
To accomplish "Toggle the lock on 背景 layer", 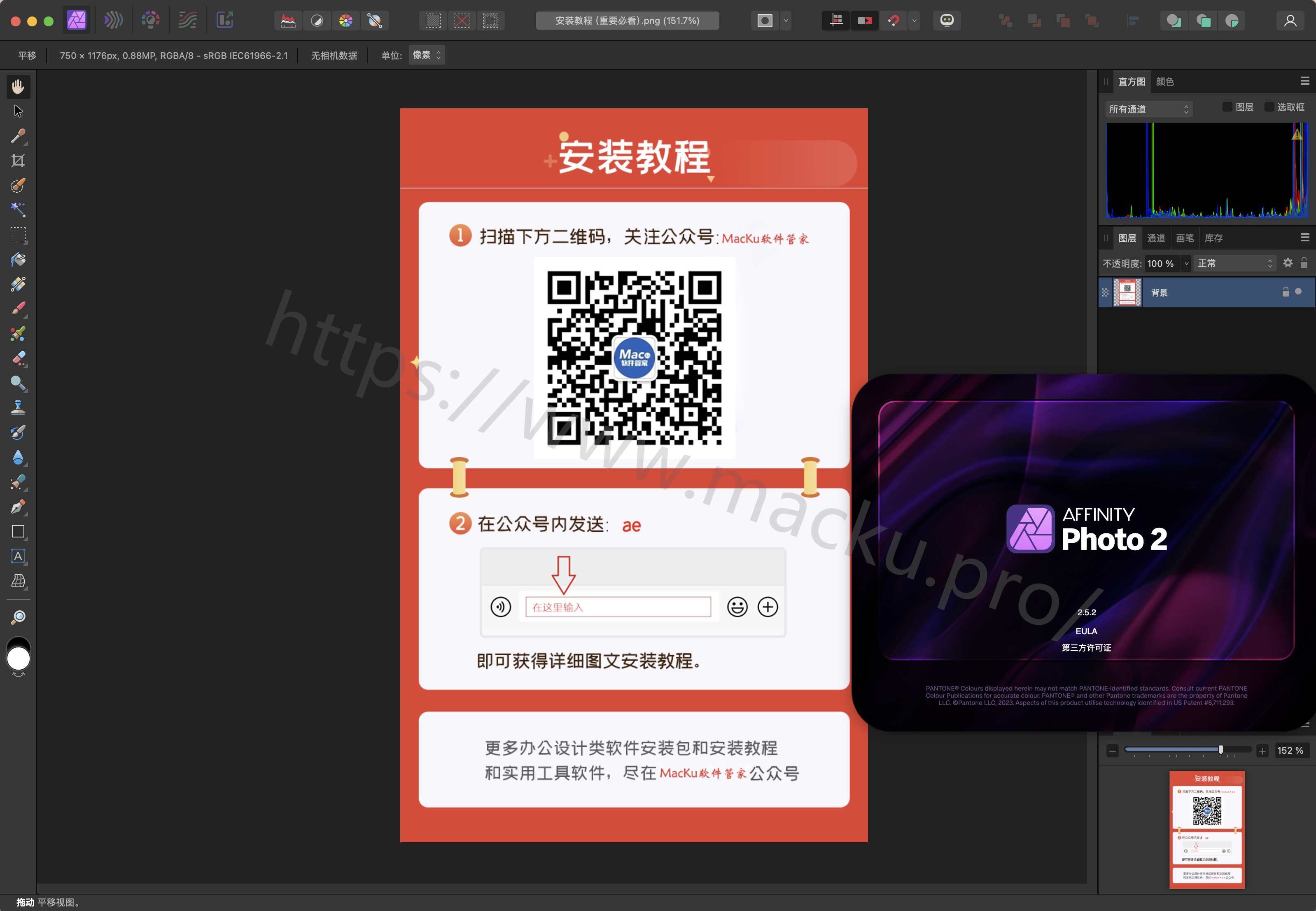I will coord(1286,292).
